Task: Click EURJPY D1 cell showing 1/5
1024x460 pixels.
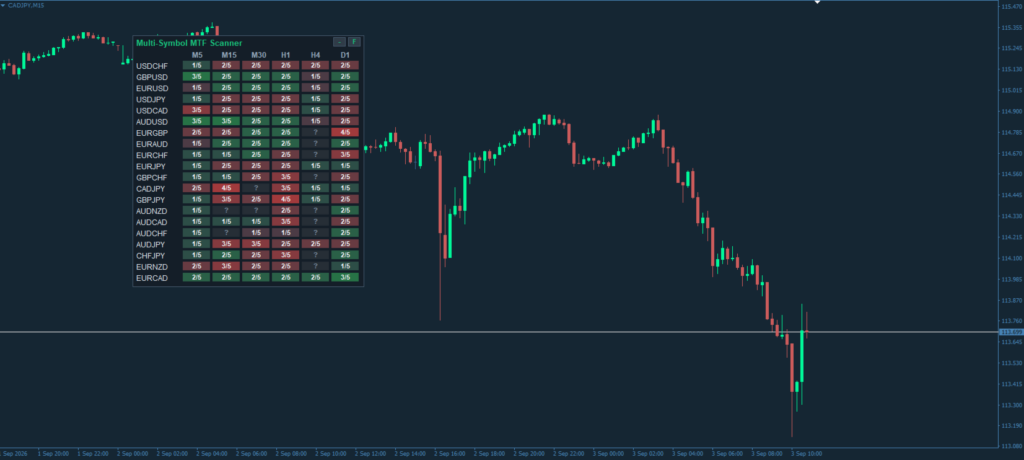Action: point(345,165)
